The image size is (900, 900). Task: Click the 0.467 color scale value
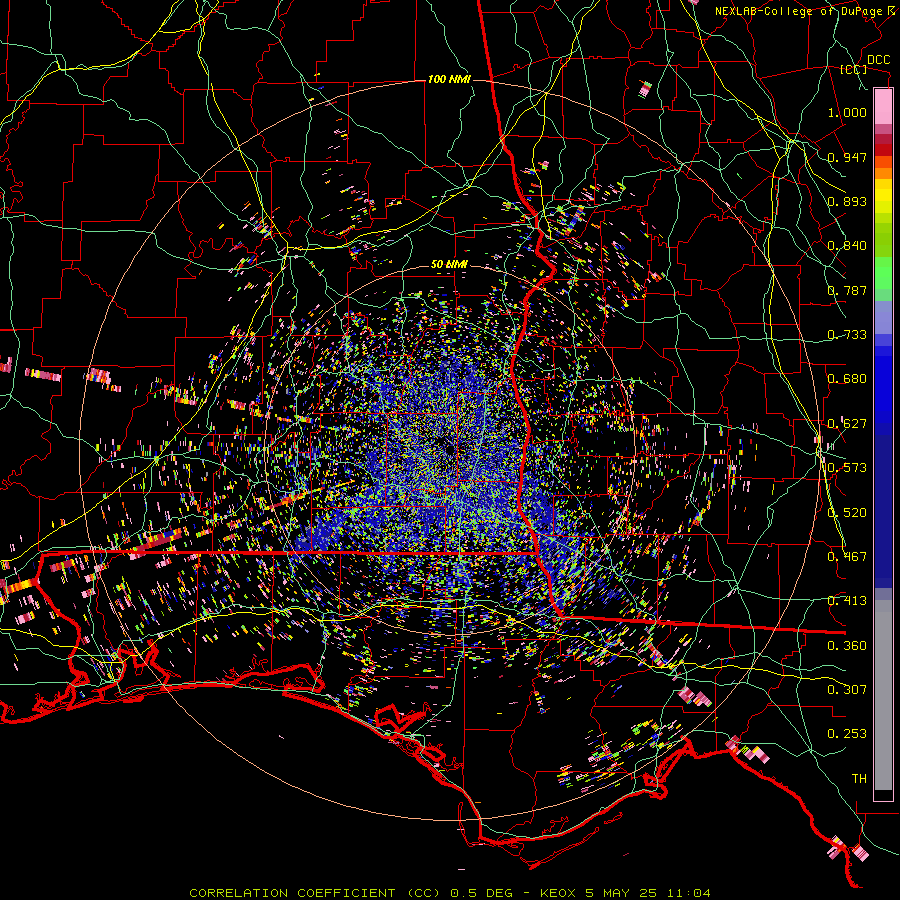click(x=847, y=557)
